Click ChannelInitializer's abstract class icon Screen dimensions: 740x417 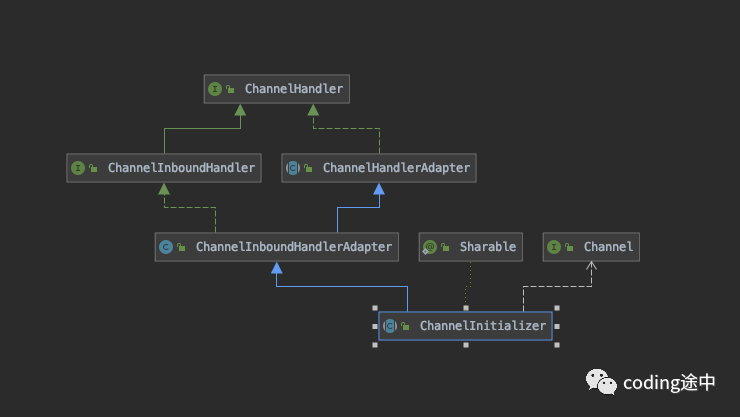coord(390,326)
